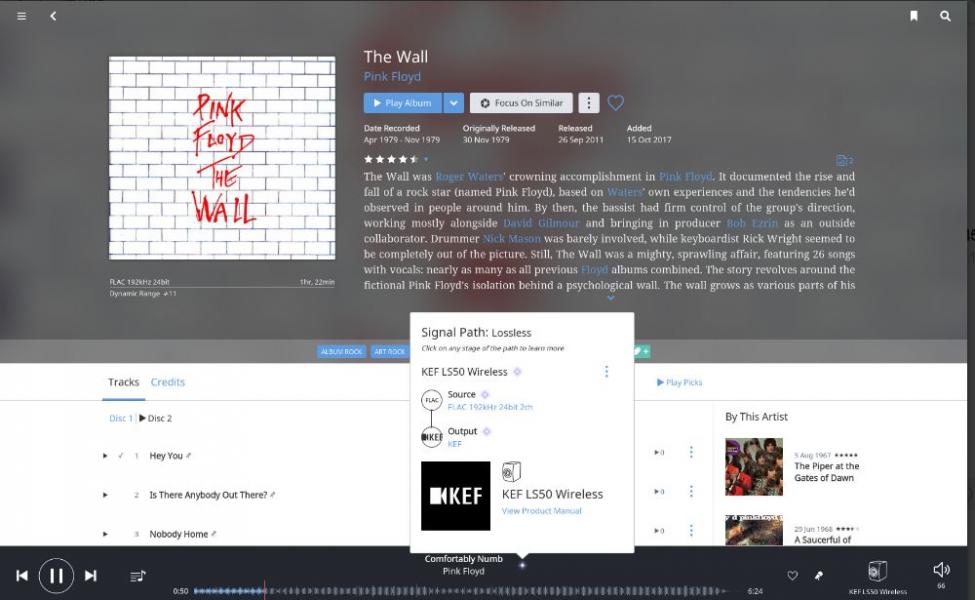The height and width of the screenshot is (600, 975).
Task: Select the KEF LS50 Wireless zone icon
Action: [x=877, y=570]
